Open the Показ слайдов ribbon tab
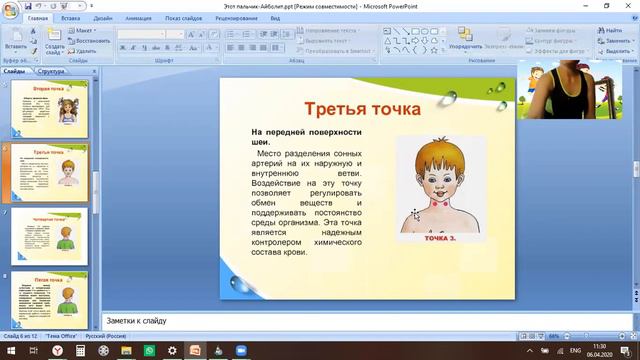640x360 pixels. (183, 18)
